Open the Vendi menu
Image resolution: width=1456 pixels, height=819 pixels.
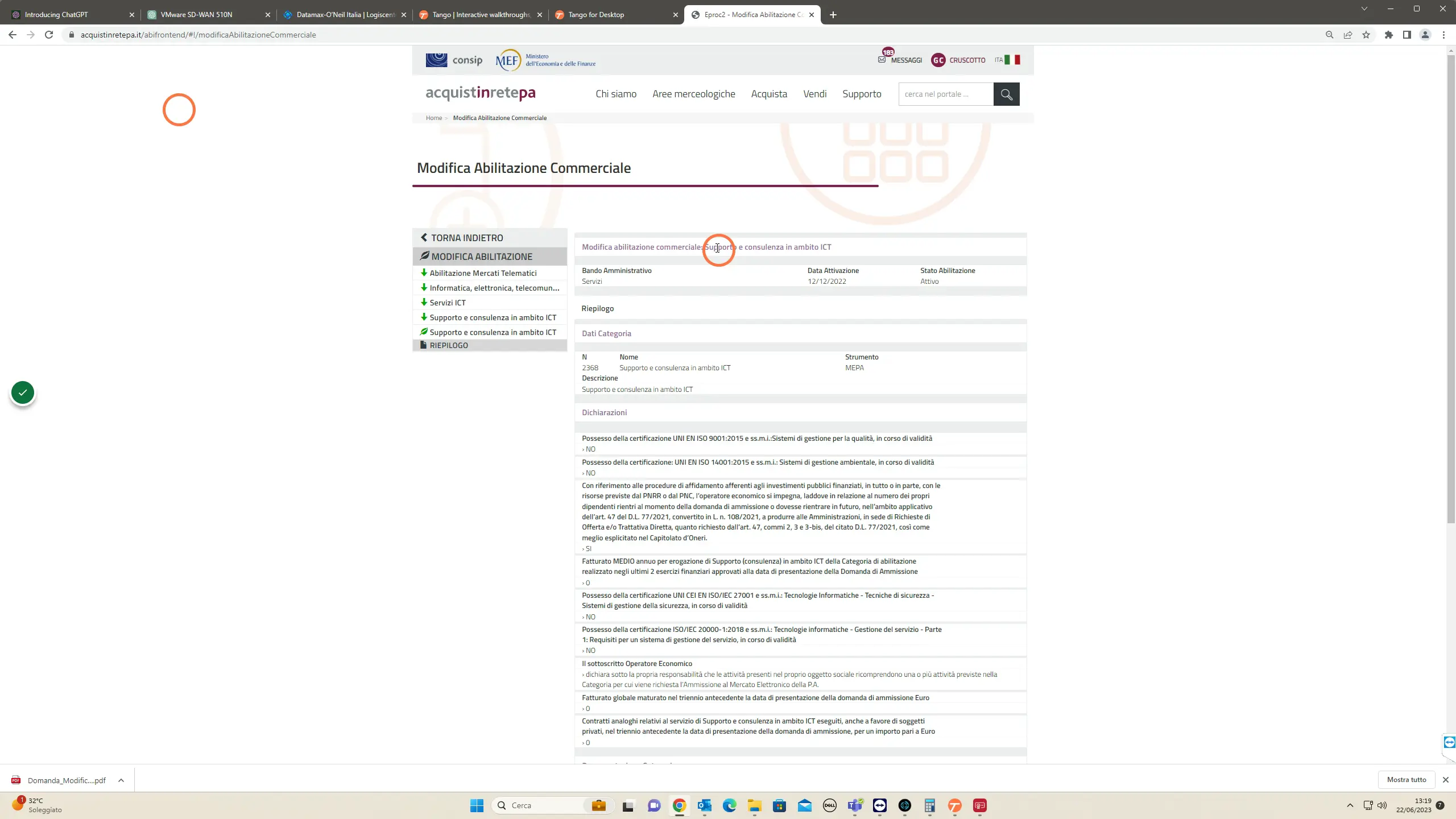tap(814, 94)
